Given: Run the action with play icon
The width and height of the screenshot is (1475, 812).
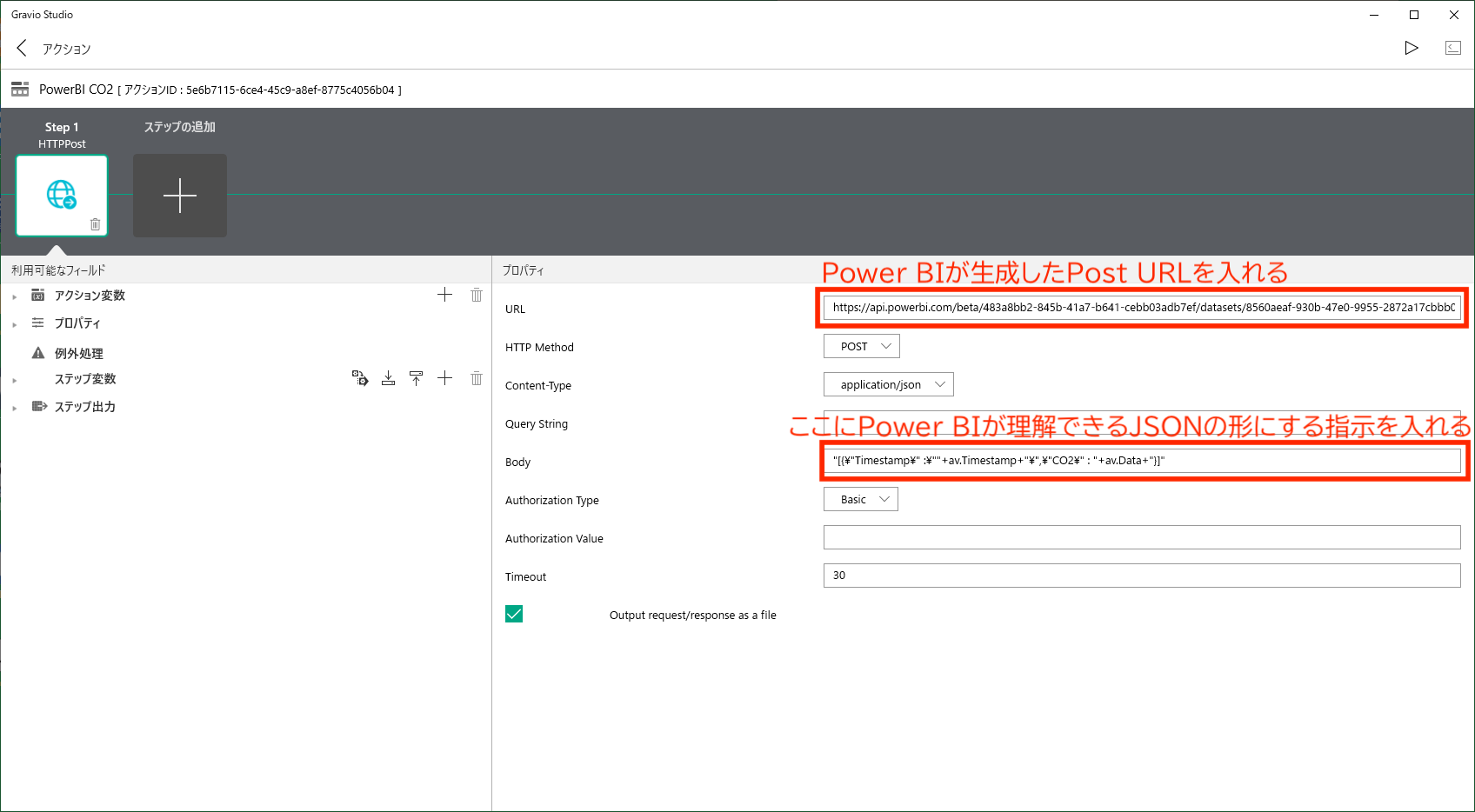Looking at the screenshot, I should (x=1412, y=48).
